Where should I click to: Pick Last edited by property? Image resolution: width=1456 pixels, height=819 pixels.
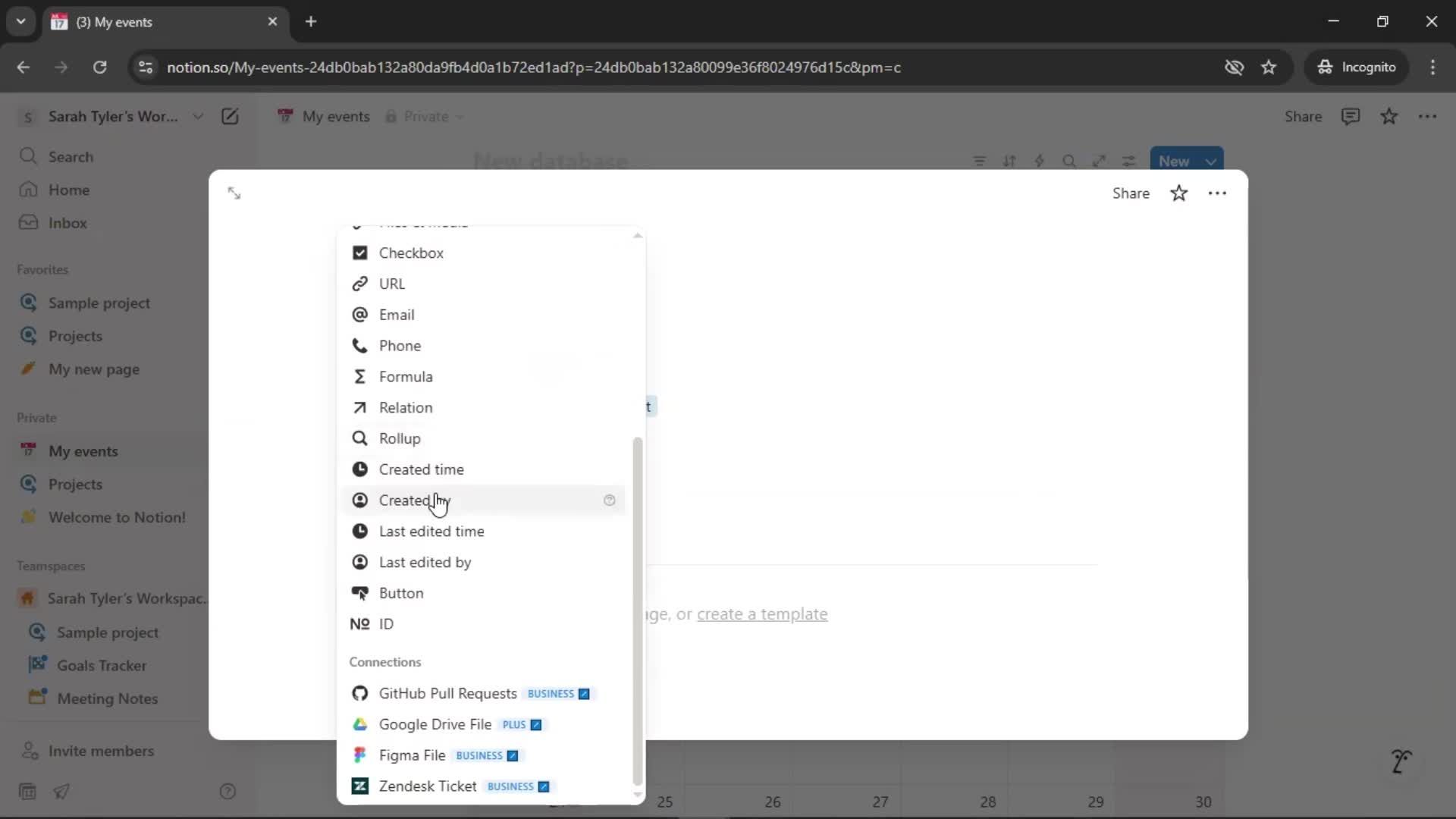point(483,563)
